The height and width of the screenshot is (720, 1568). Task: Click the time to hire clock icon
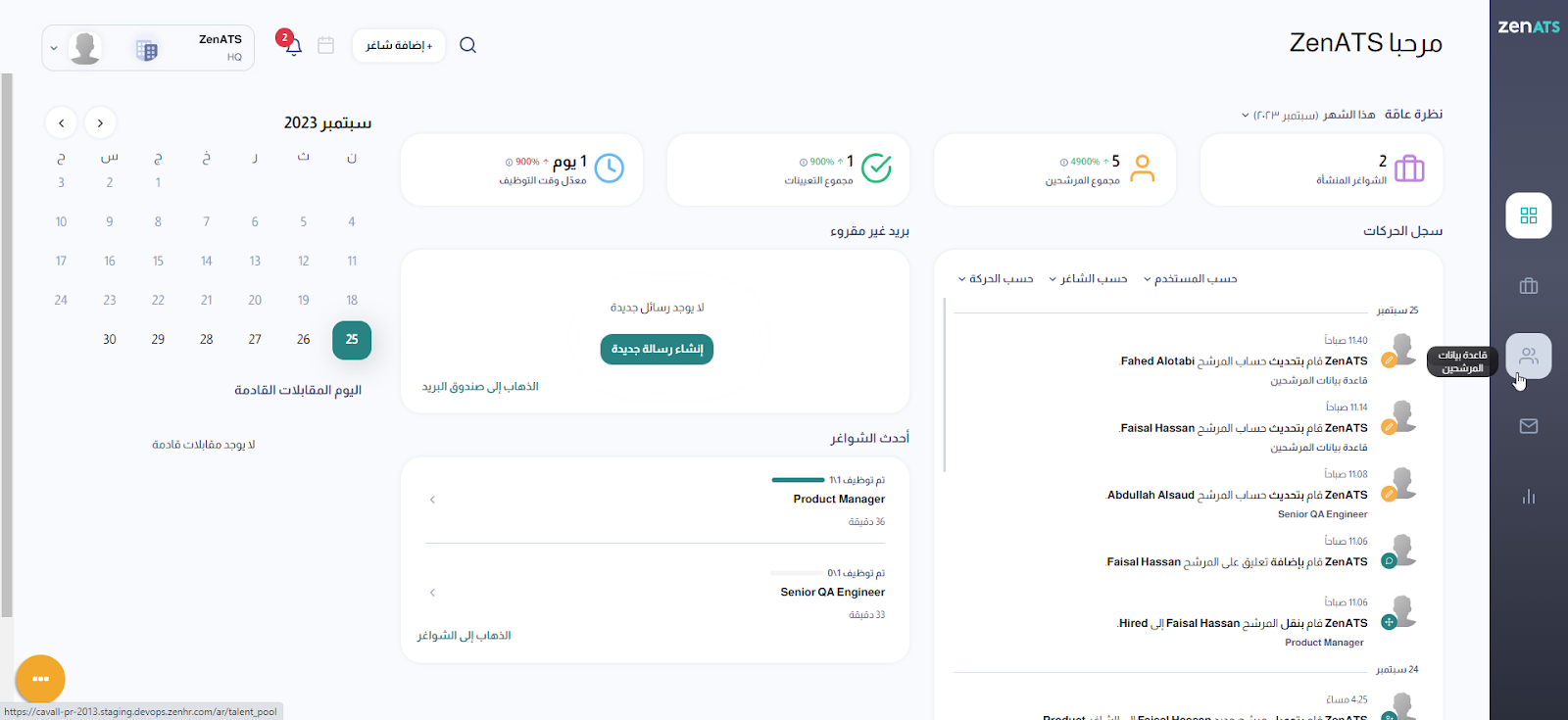[x=610, y=168]
